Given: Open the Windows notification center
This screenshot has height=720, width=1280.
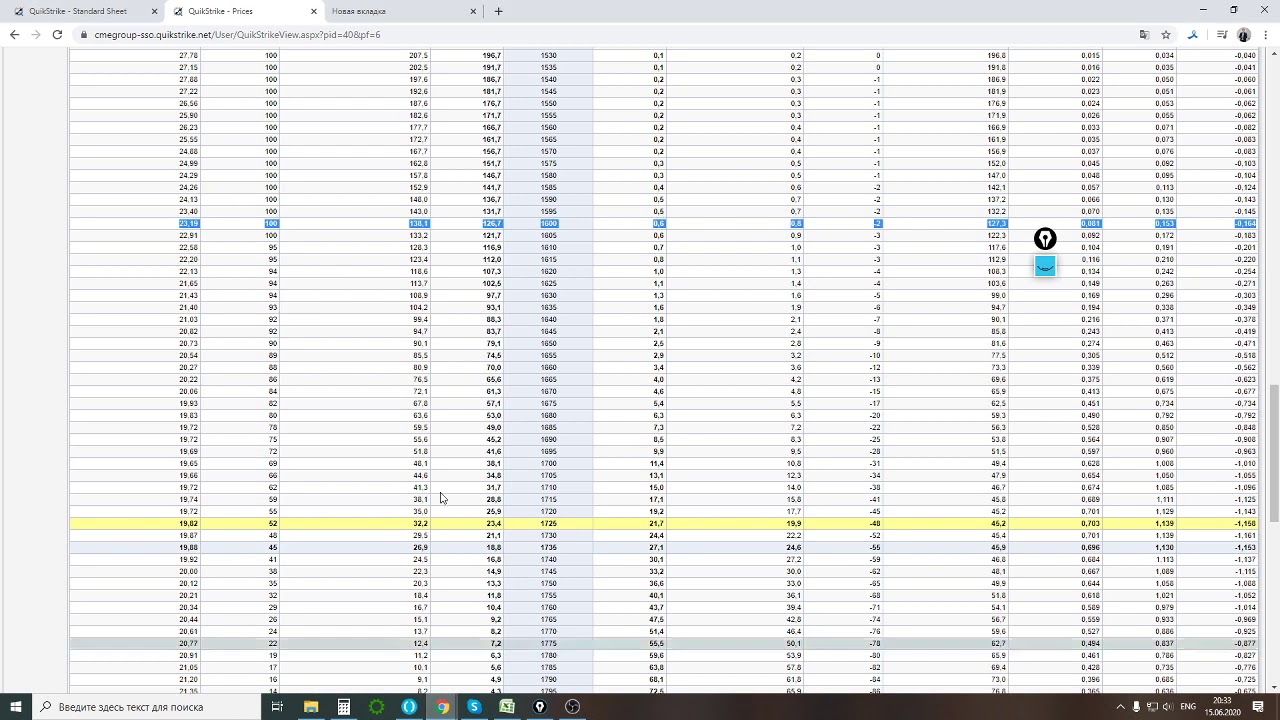Looking at the screenshot, I should click(x=1259, y=707).
